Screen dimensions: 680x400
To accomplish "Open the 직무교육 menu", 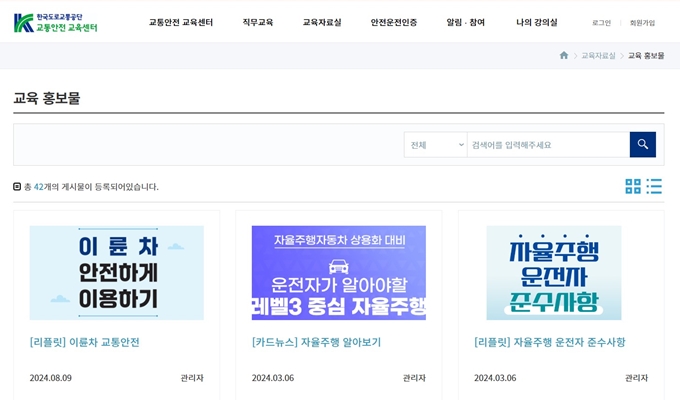I will tap(258, 22).
